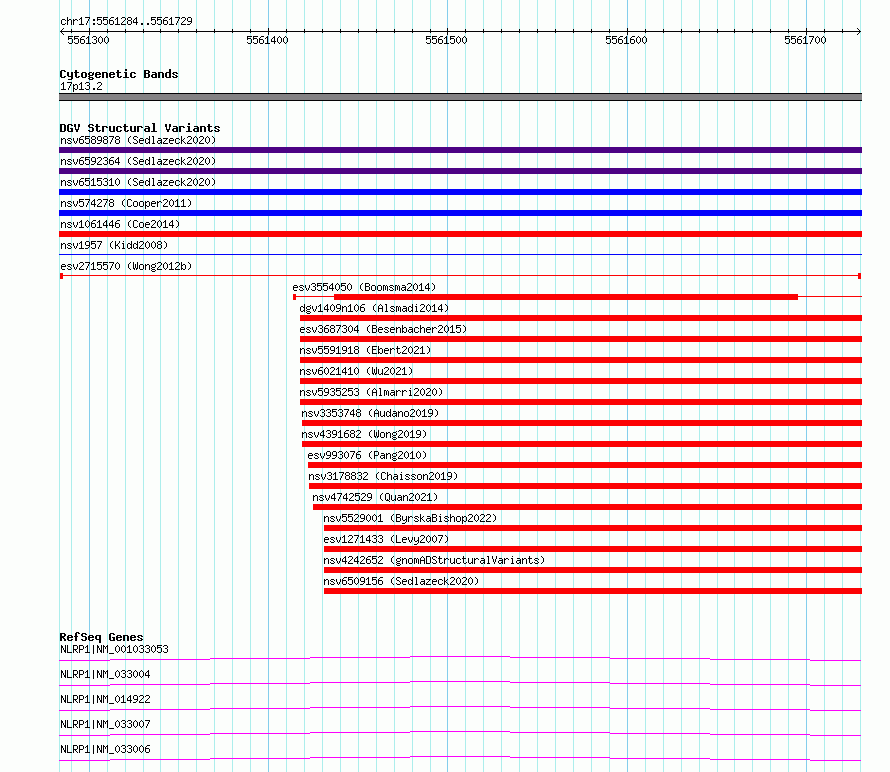This screenshot has height=772, width=890.
Task: Click the red bar under esv993076
Action: click(x=585, y=465)
